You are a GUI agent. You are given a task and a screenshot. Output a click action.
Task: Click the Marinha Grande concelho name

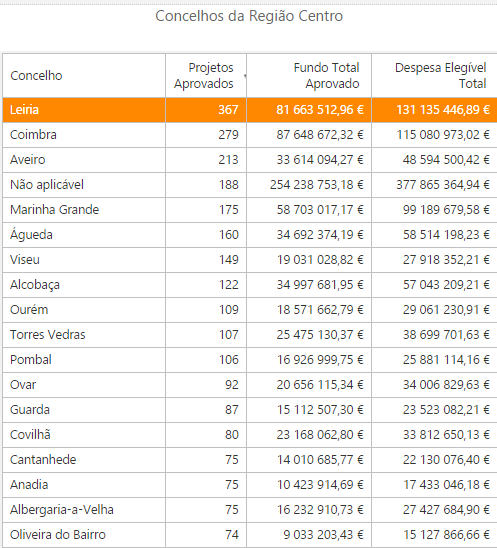click(x=55, y=210)
